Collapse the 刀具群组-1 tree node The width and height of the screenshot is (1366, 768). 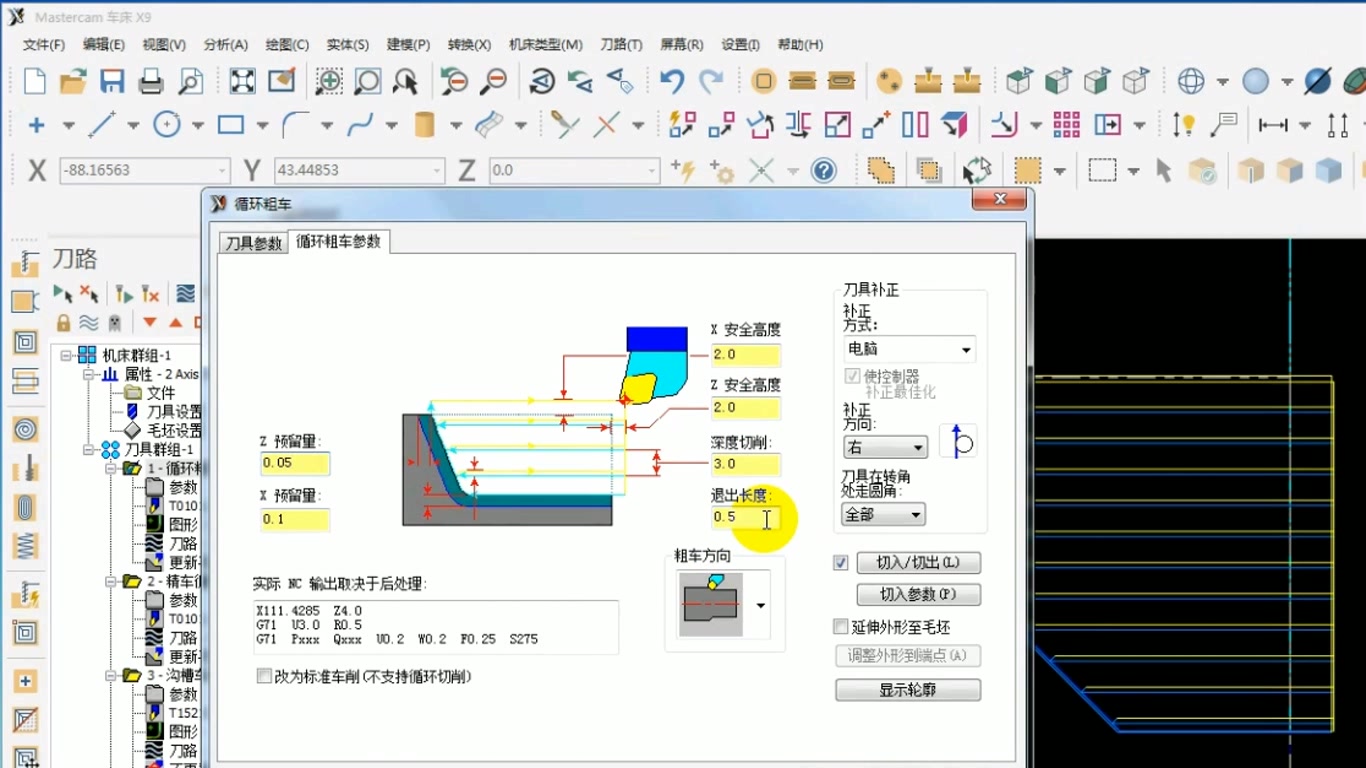(x=88, y=450)
